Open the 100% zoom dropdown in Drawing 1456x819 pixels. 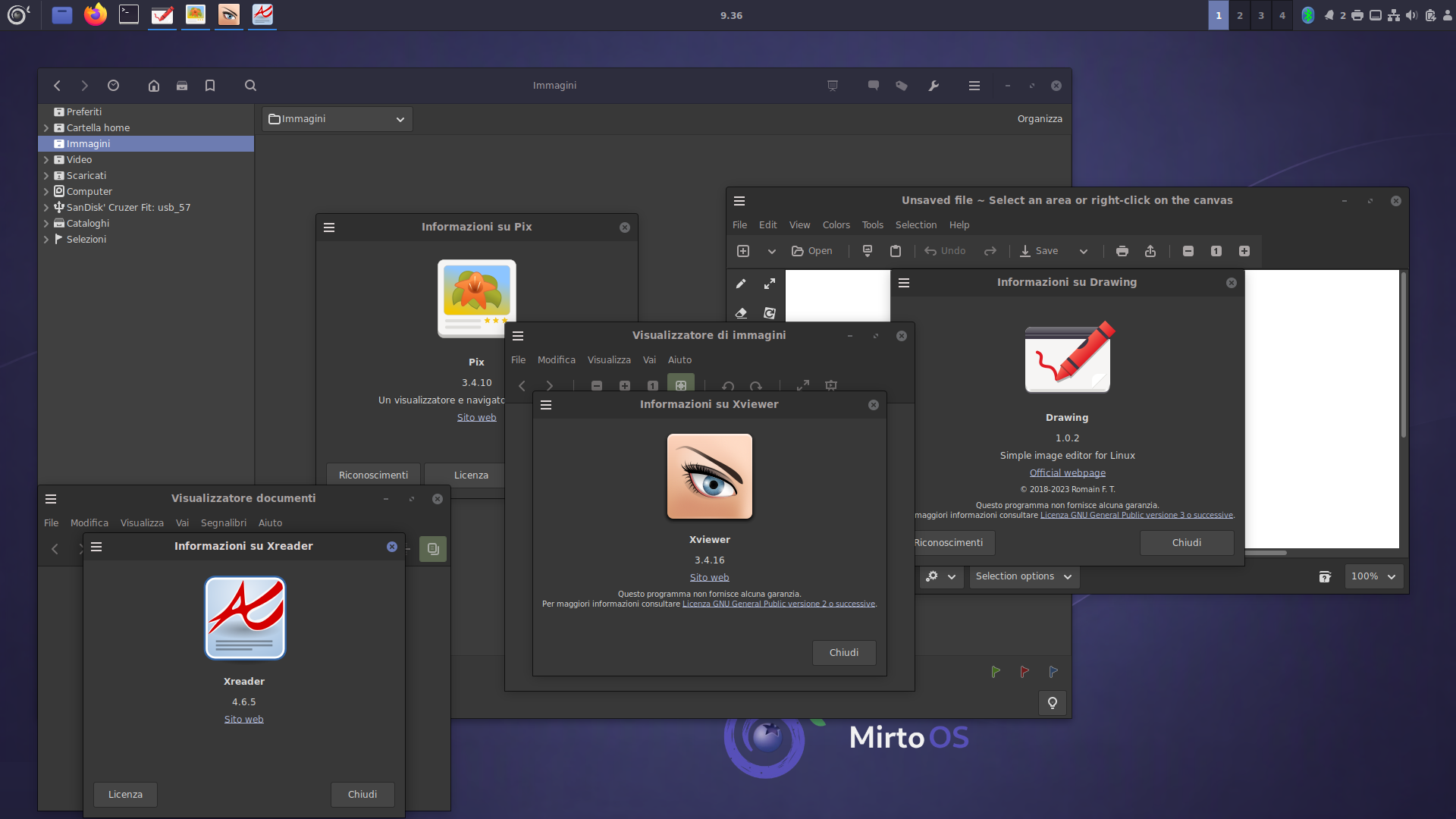point(1373,576)
